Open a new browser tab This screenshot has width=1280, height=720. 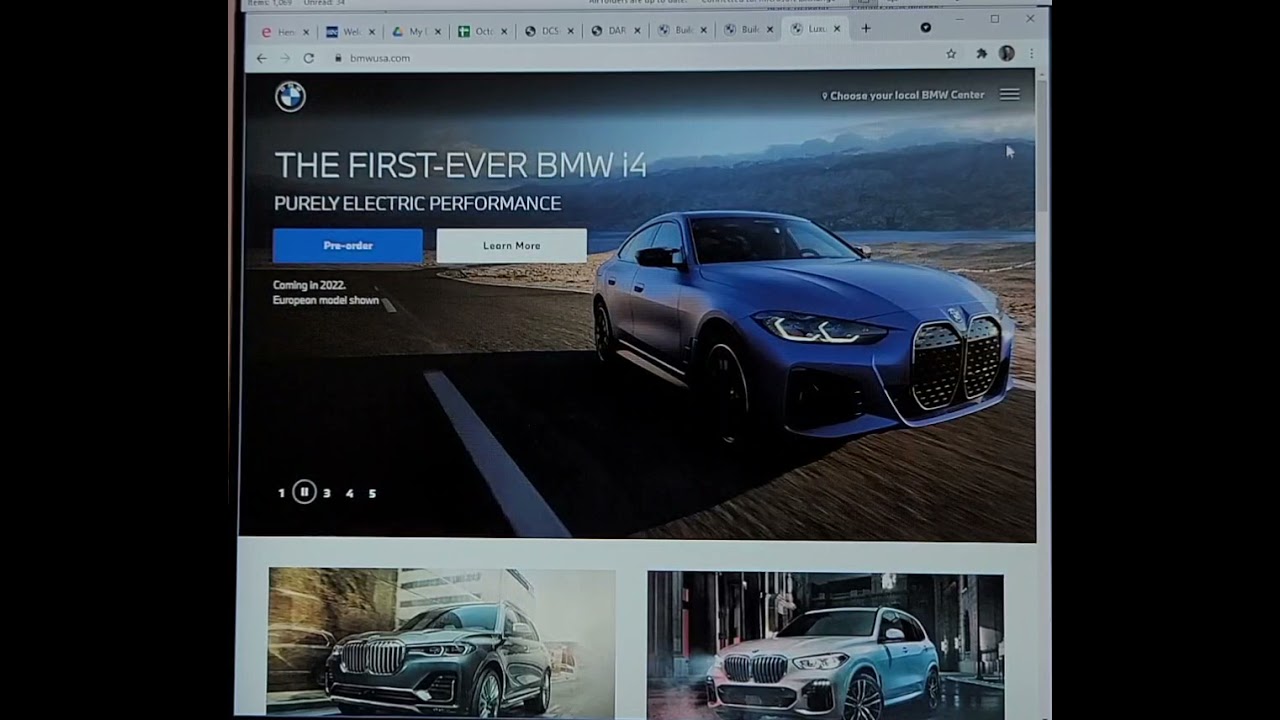[866, 29]
